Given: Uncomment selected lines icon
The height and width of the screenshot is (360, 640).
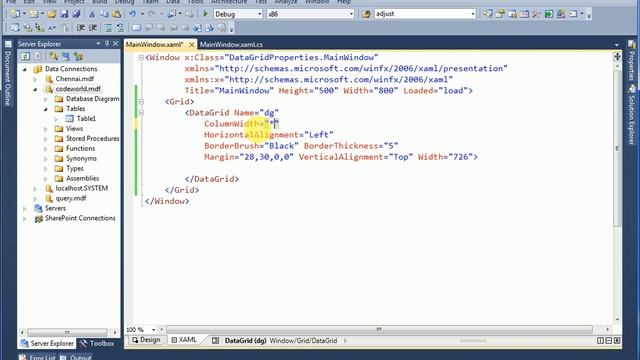Looking at the screenshot, I should coord(120,28).
